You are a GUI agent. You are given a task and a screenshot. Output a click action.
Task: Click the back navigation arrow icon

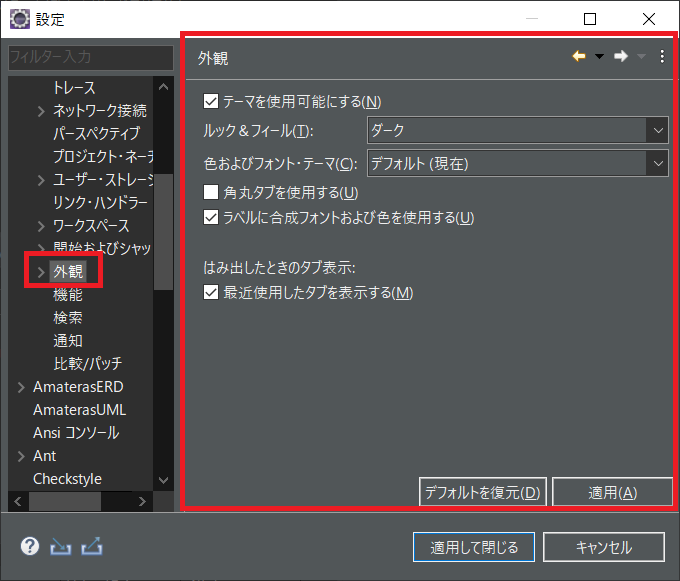click(x=579, y=56)
